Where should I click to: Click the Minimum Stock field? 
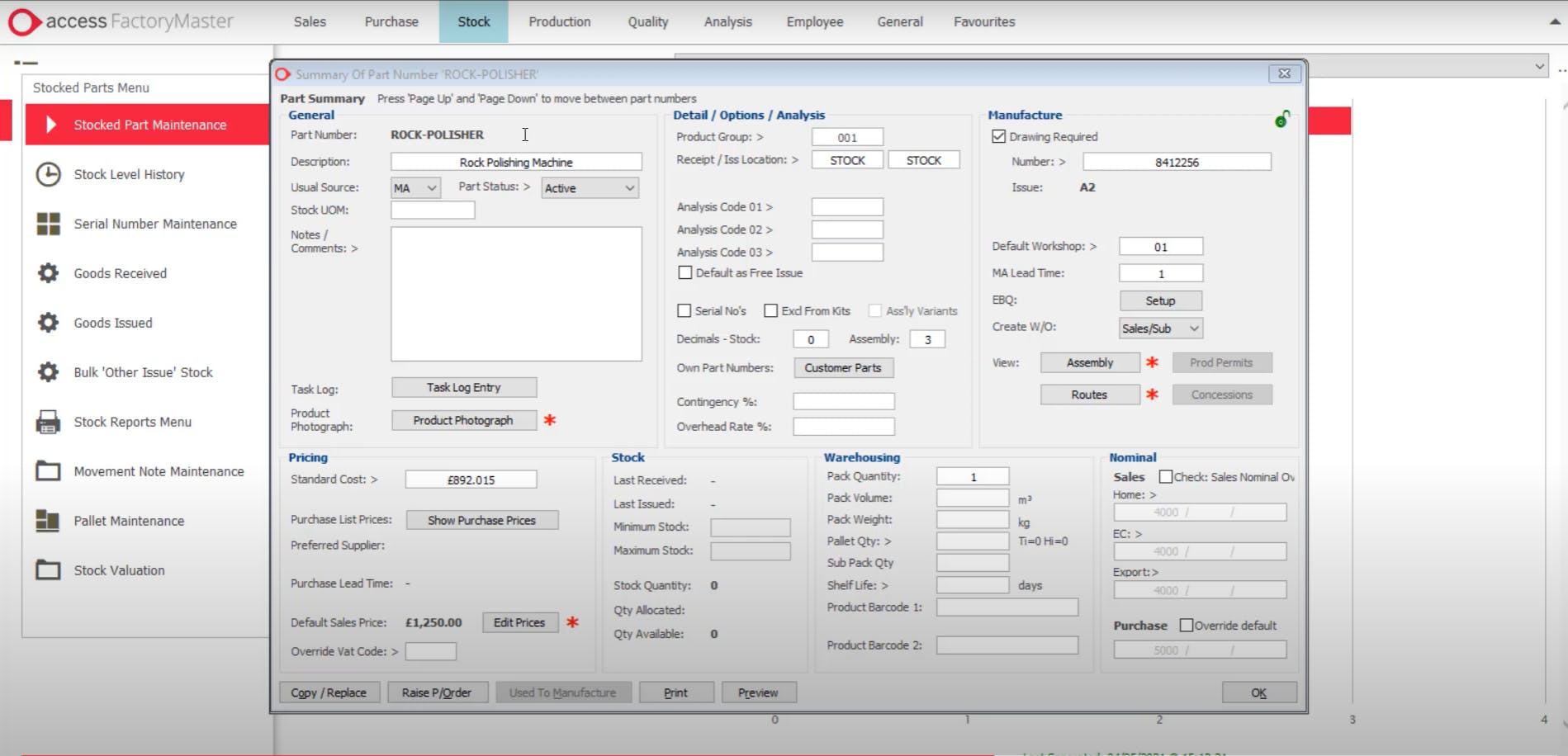coord(751,527)
